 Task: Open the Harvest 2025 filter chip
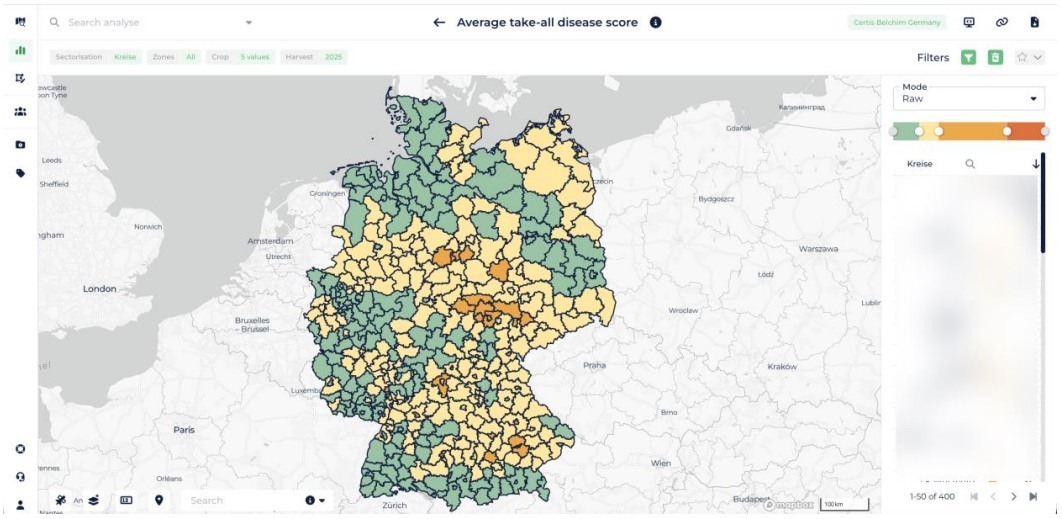click(x=314, y=58)
